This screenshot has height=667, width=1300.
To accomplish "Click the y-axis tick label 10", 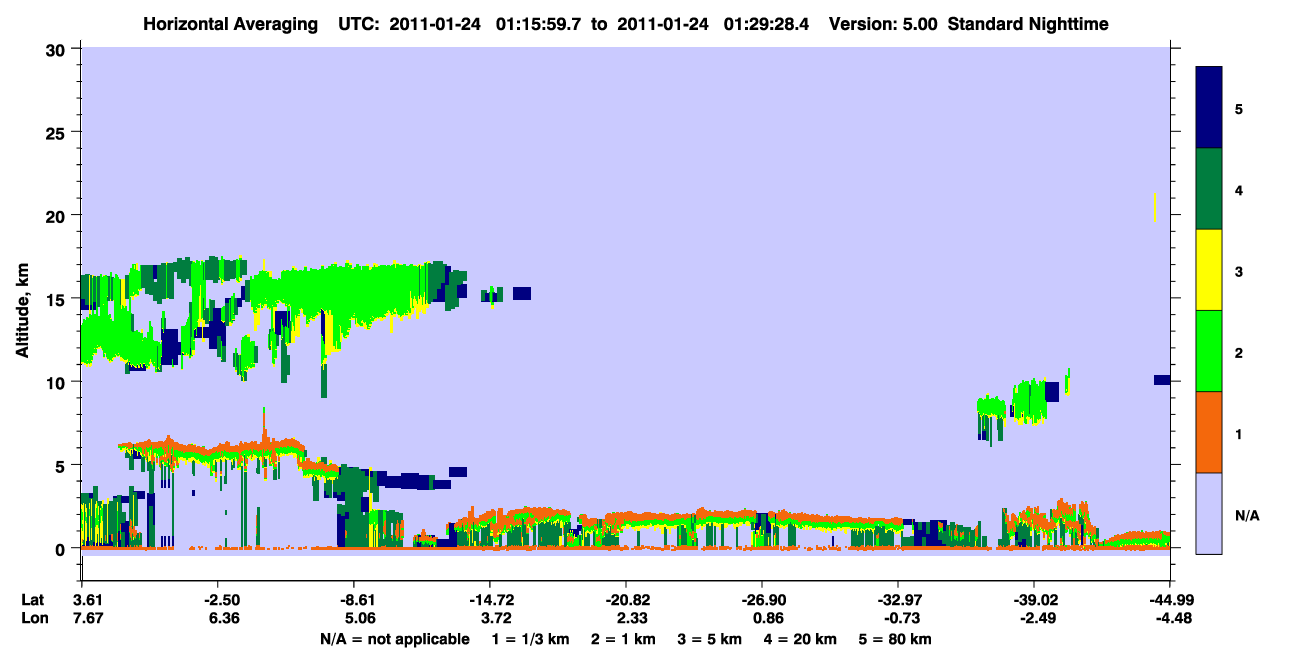I will tap(58, 382).
